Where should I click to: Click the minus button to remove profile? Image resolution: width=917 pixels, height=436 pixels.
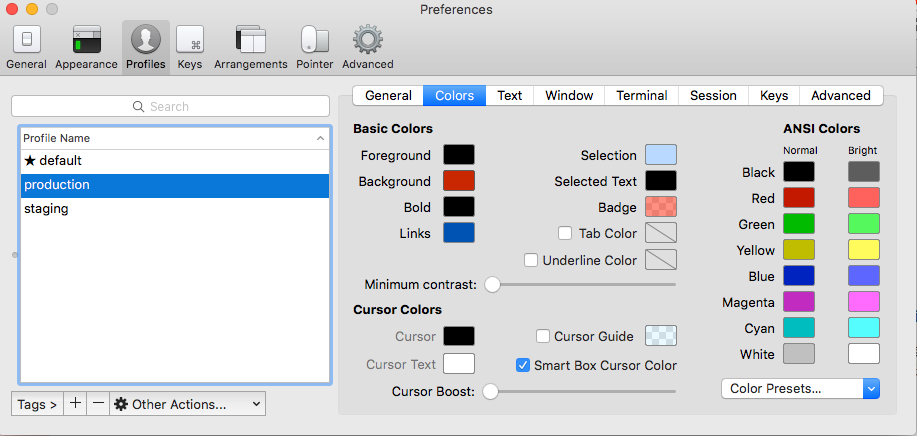98,403
